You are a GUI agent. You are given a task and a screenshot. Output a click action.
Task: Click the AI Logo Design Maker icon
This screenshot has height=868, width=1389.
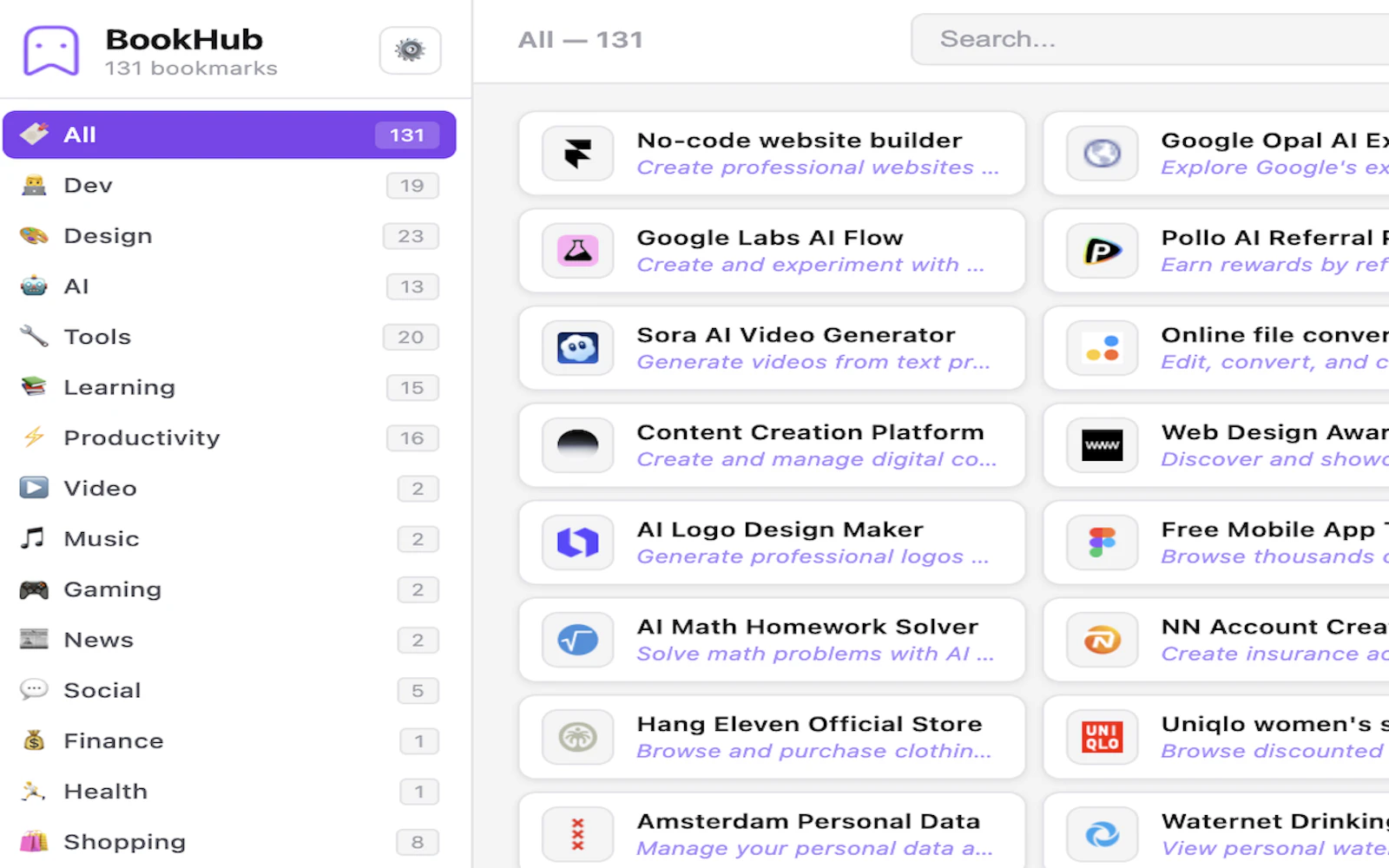coord(577,542)
